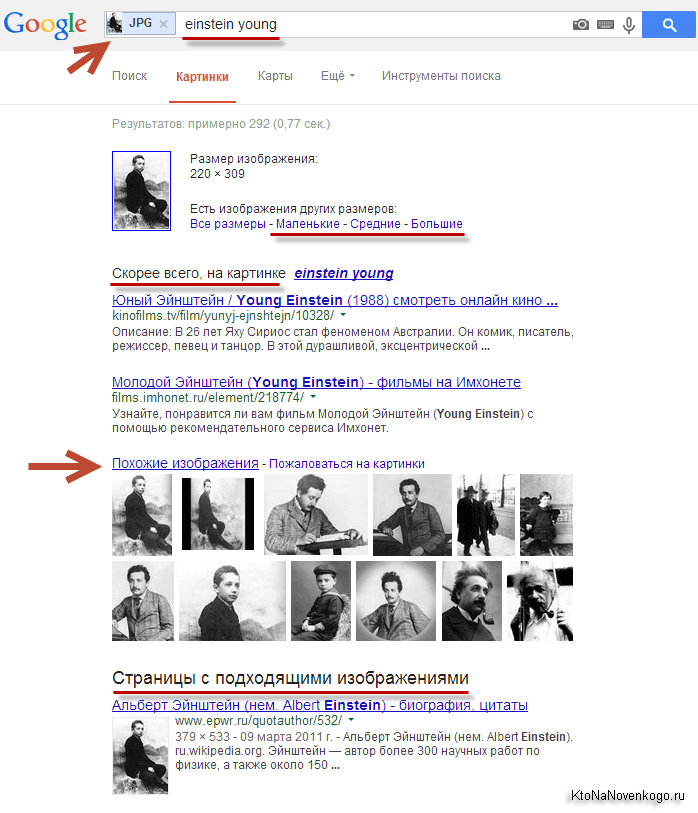This screenshot has width=698, height=813.
Task: Expand the Ещё dropdown menu
Action: coord(338,76)
